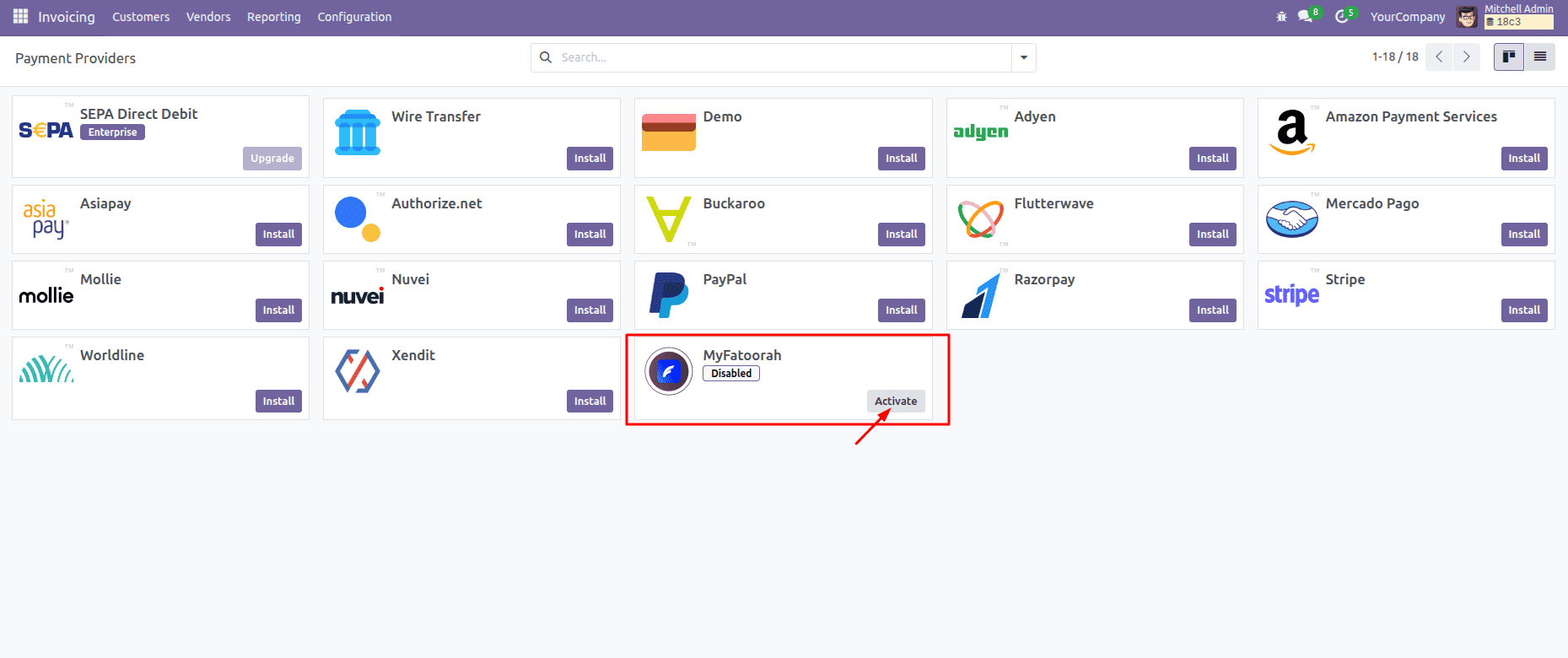Go to next page arrow

[x=1467, y=57]
